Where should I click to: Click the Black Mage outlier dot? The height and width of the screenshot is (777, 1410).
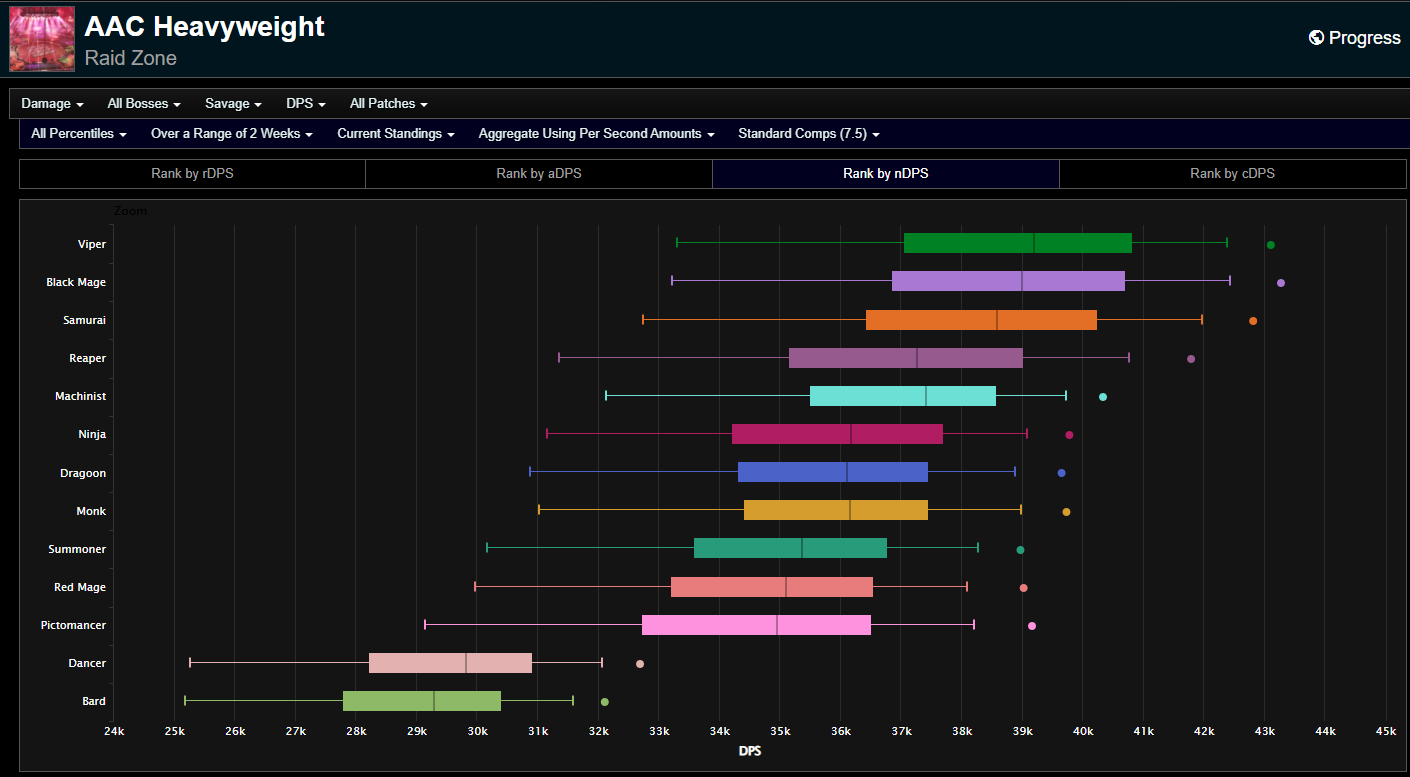(1281, 283)
